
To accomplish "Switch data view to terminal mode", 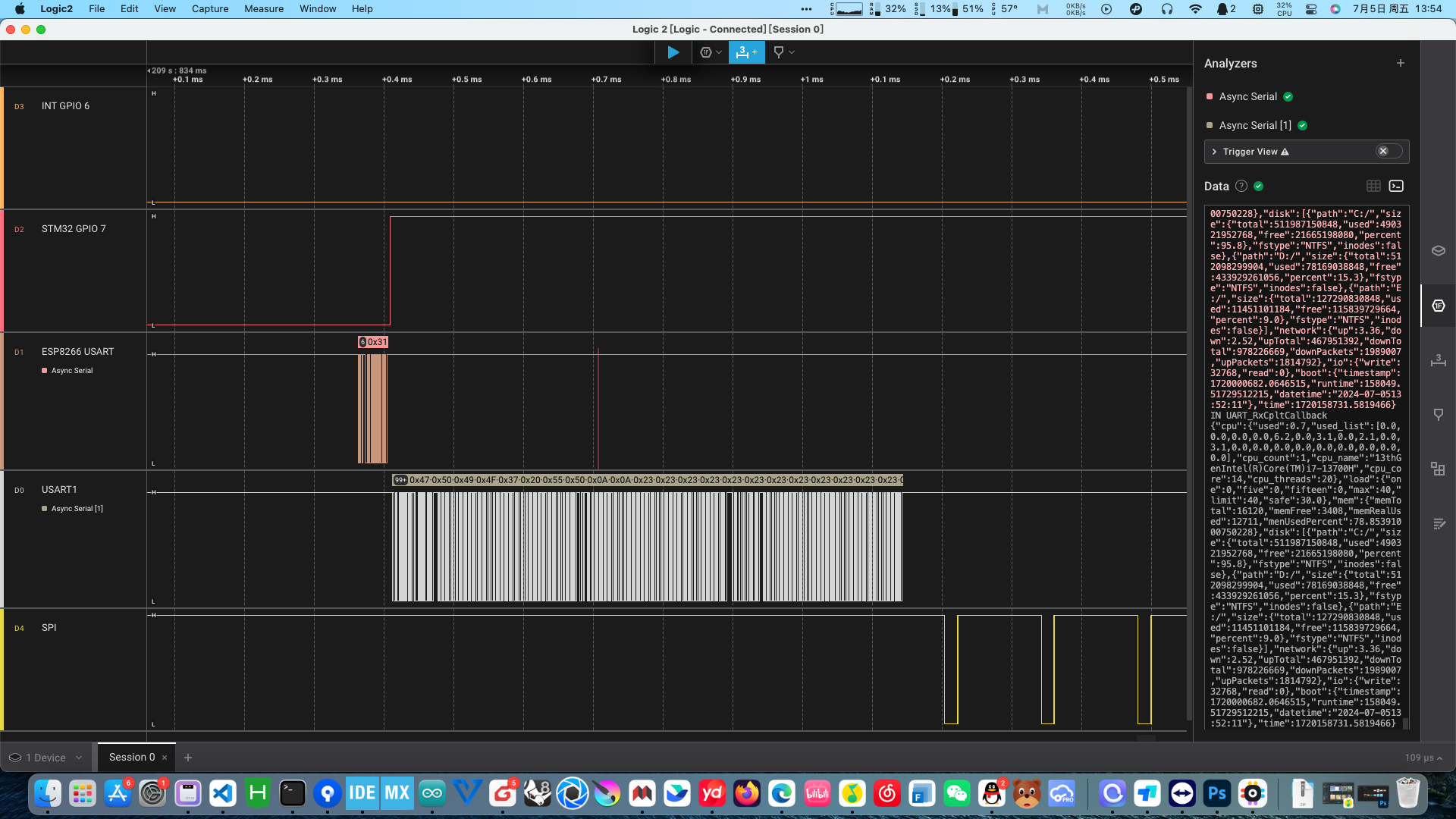I will pos(1396,186).
